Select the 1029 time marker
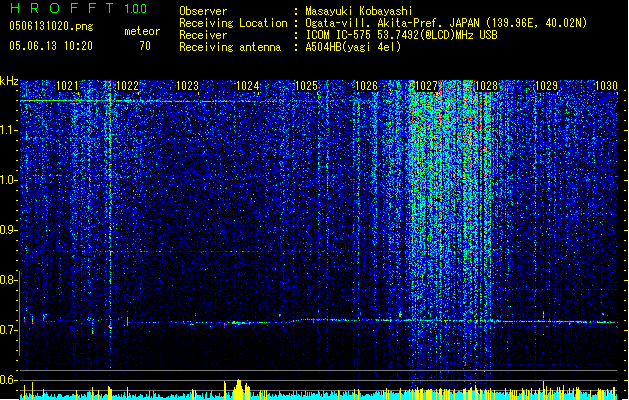 click(546, 86)
